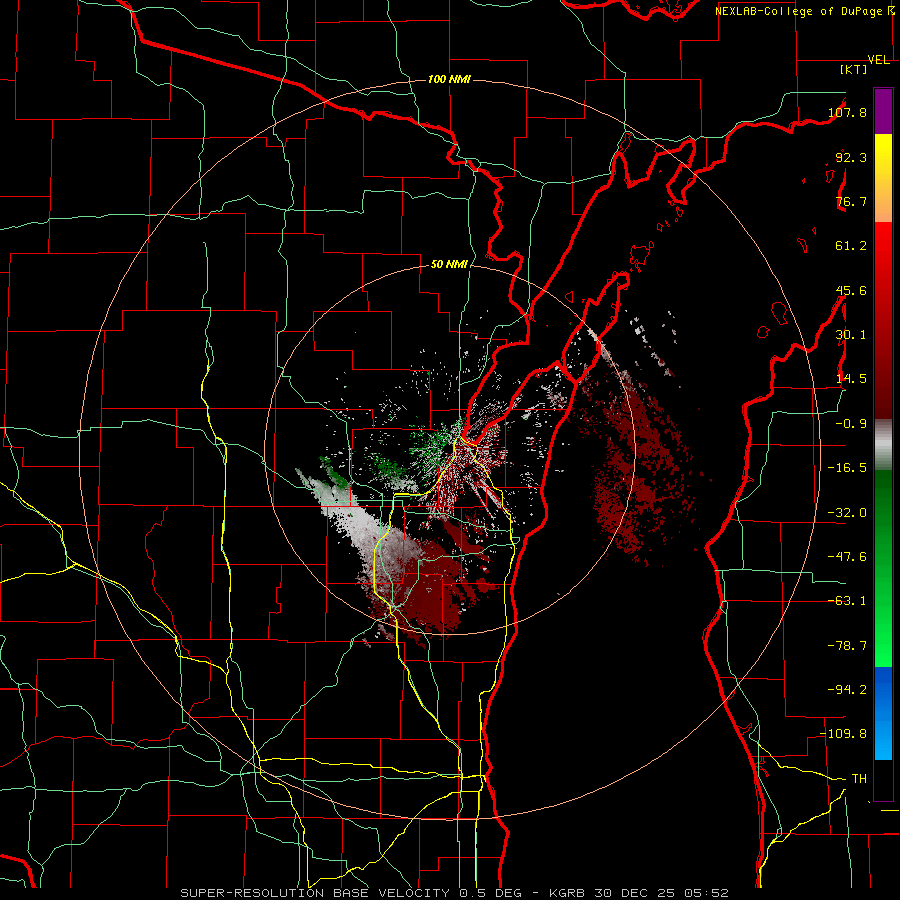Click the 30 DEC 25 05:52 timestamp
This screenshot has height=900, width=900.
(663, 893)
